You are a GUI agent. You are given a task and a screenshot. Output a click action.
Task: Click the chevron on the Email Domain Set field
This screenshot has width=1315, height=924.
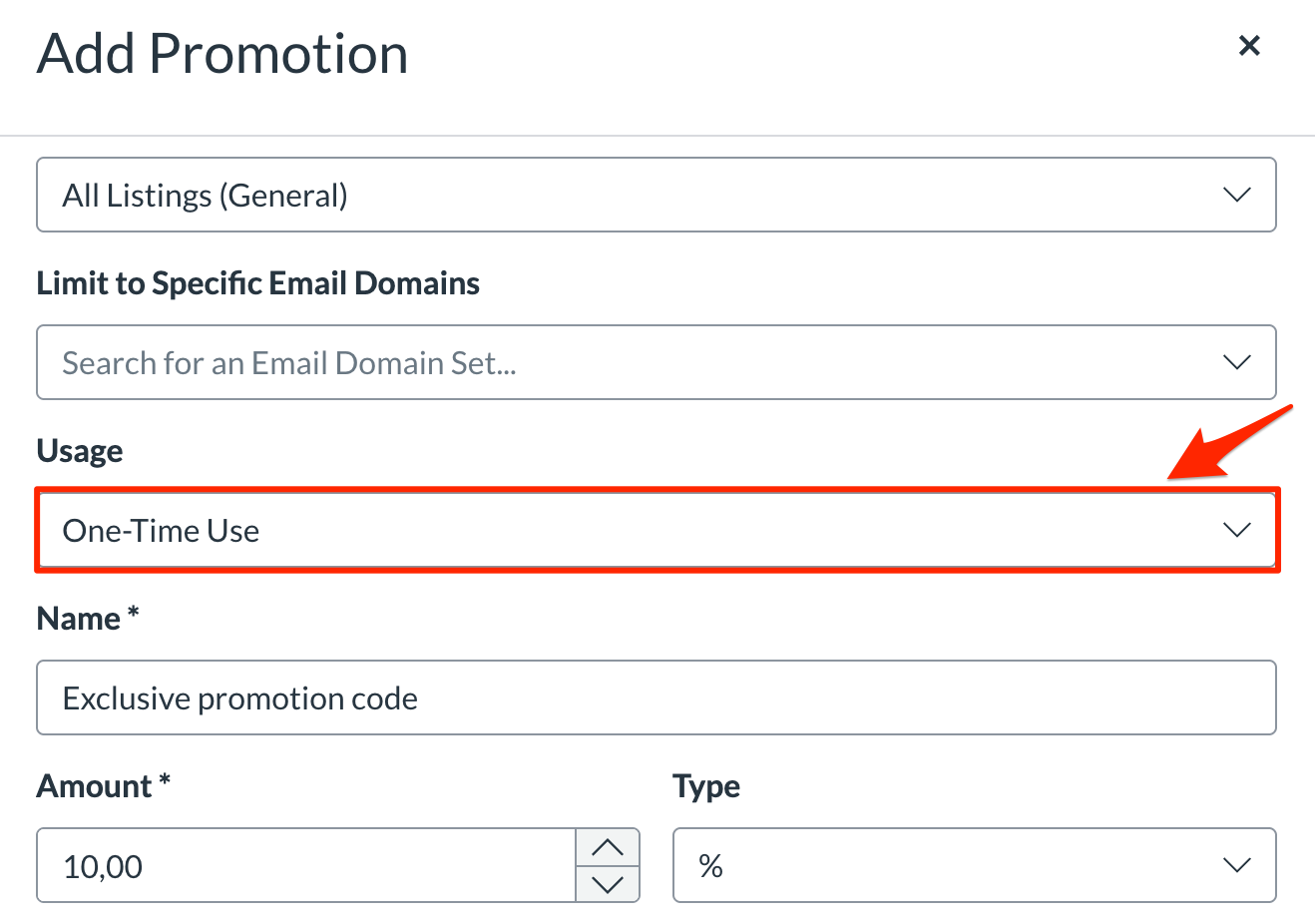(x=1237, y=362)
